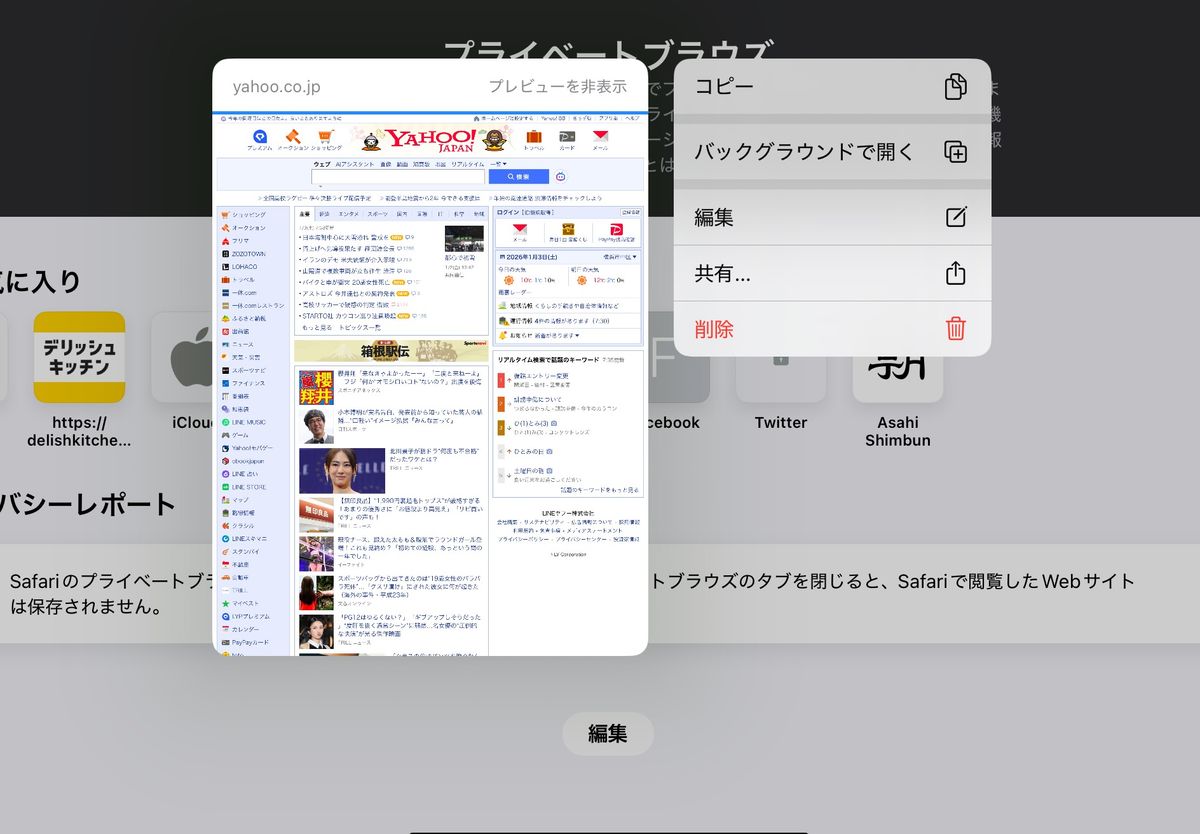Tap the 編集 button at the bottom
Image resolution: width=1200 pixels, height=834 pixels.
tap(608, 733)
